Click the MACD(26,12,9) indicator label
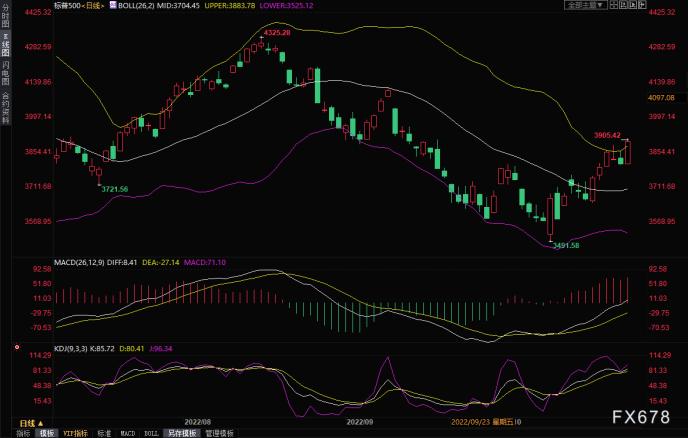 coord(79,262)
